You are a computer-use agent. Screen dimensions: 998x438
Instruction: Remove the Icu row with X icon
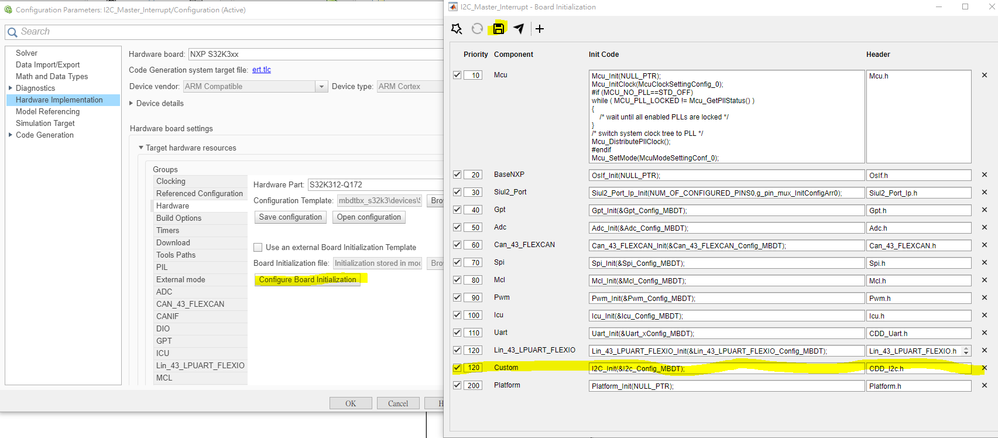pyautogui.click(x=984, y=315)
